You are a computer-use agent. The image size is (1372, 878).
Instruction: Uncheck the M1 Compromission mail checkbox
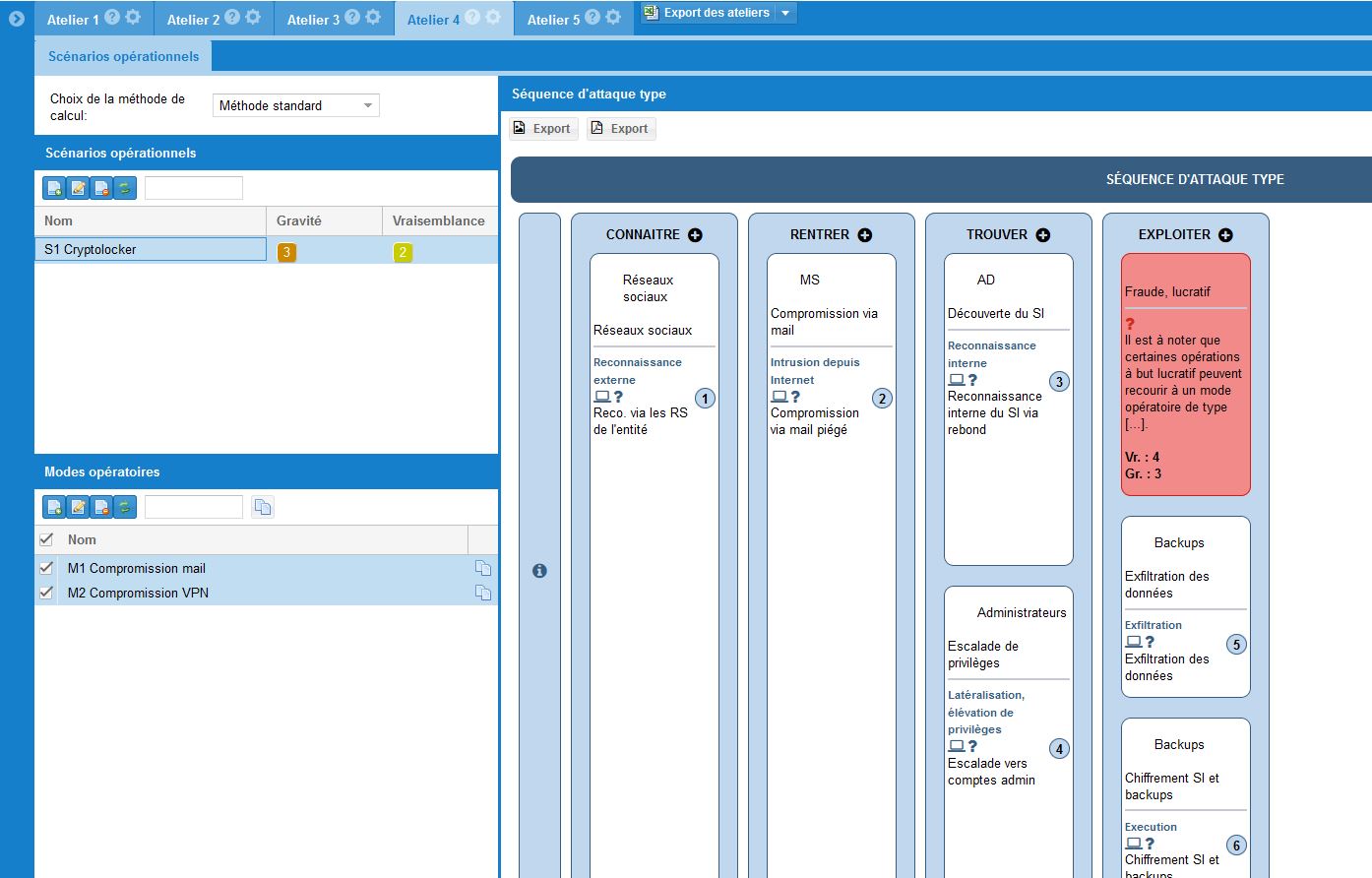click(x=46, y=568)
